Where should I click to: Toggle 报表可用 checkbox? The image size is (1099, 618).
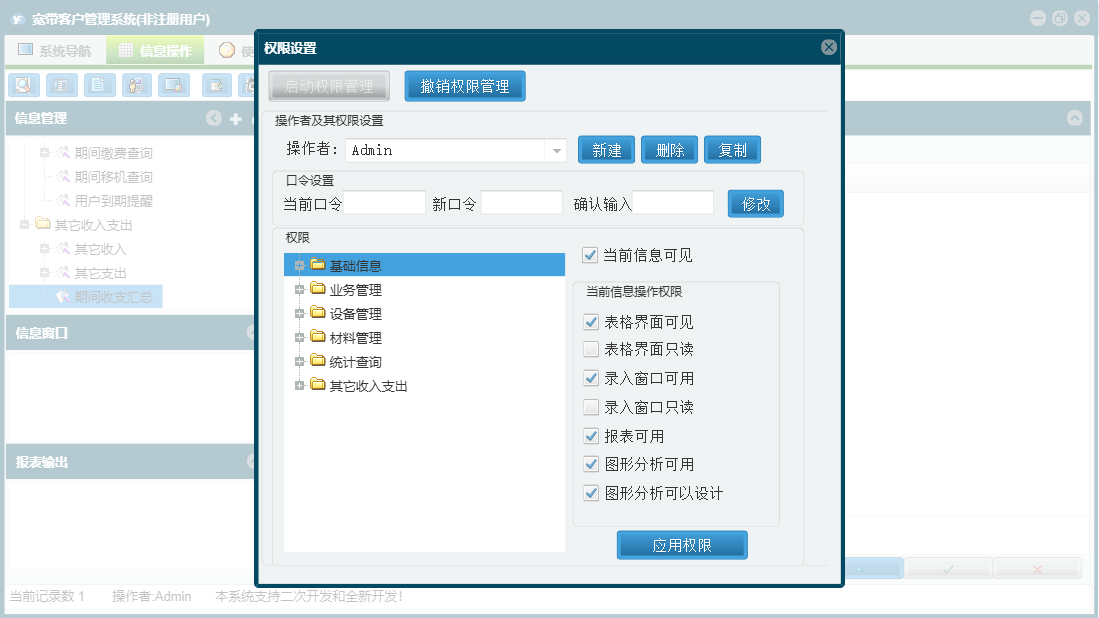click(591, 436)
